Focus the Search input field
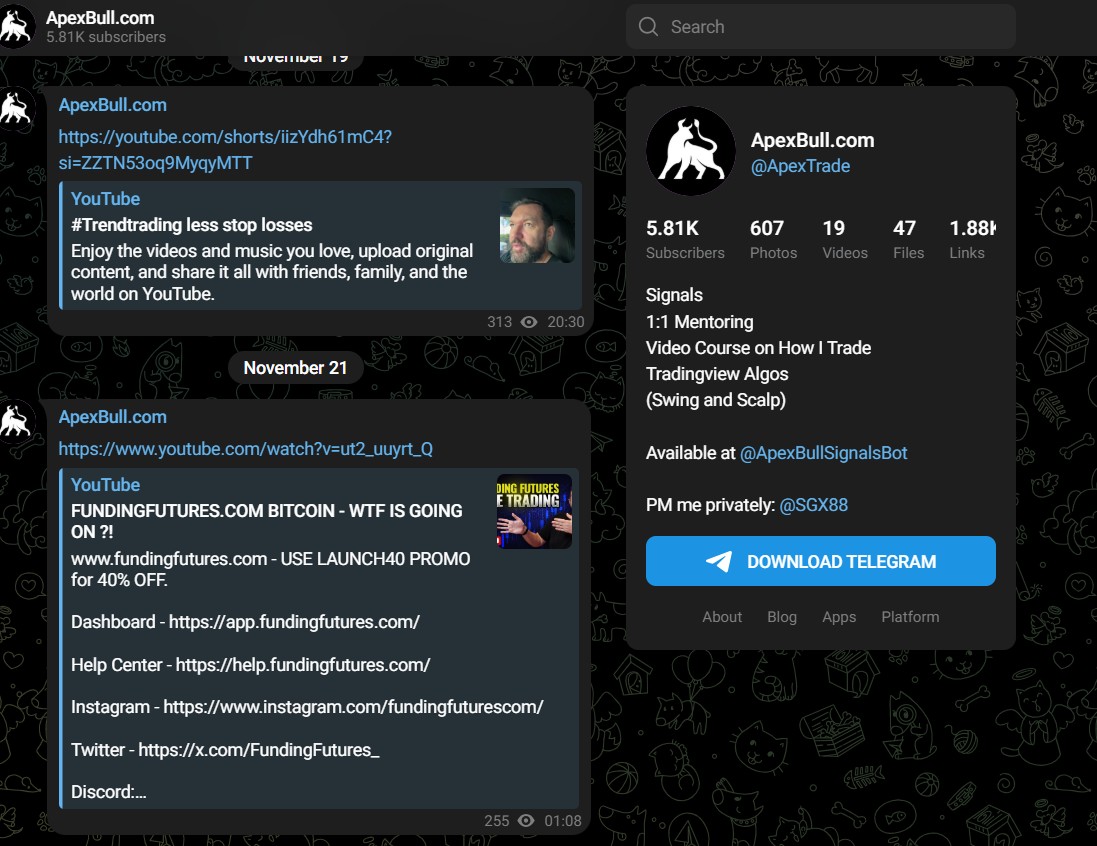 [821, 27]
